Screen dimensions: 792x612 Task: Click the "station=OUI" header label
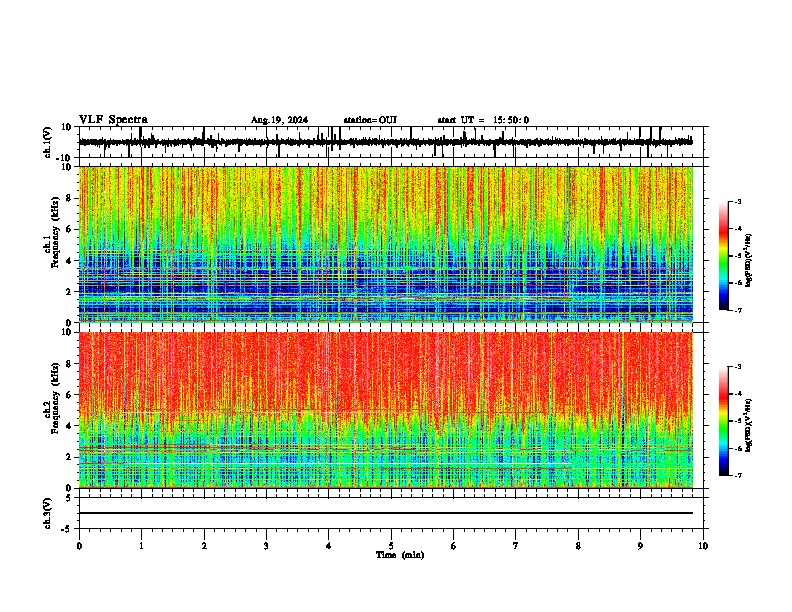pos(370,120)
